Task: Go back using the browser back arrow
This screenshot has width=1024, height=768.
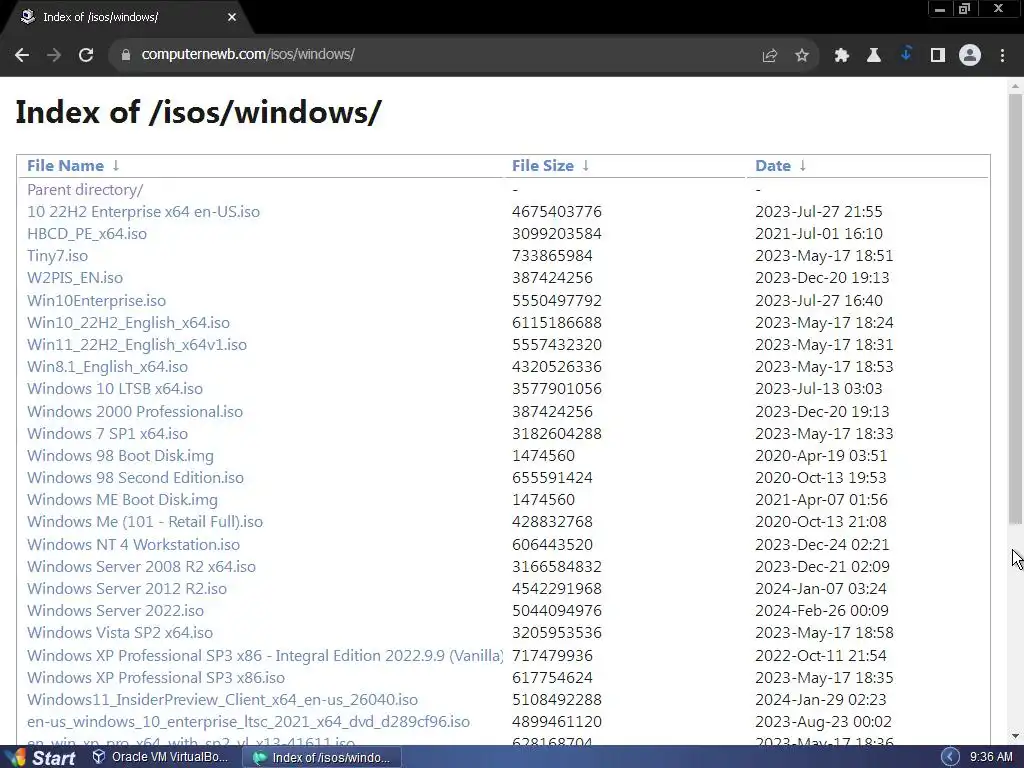Action: click(x=22, y=55)
